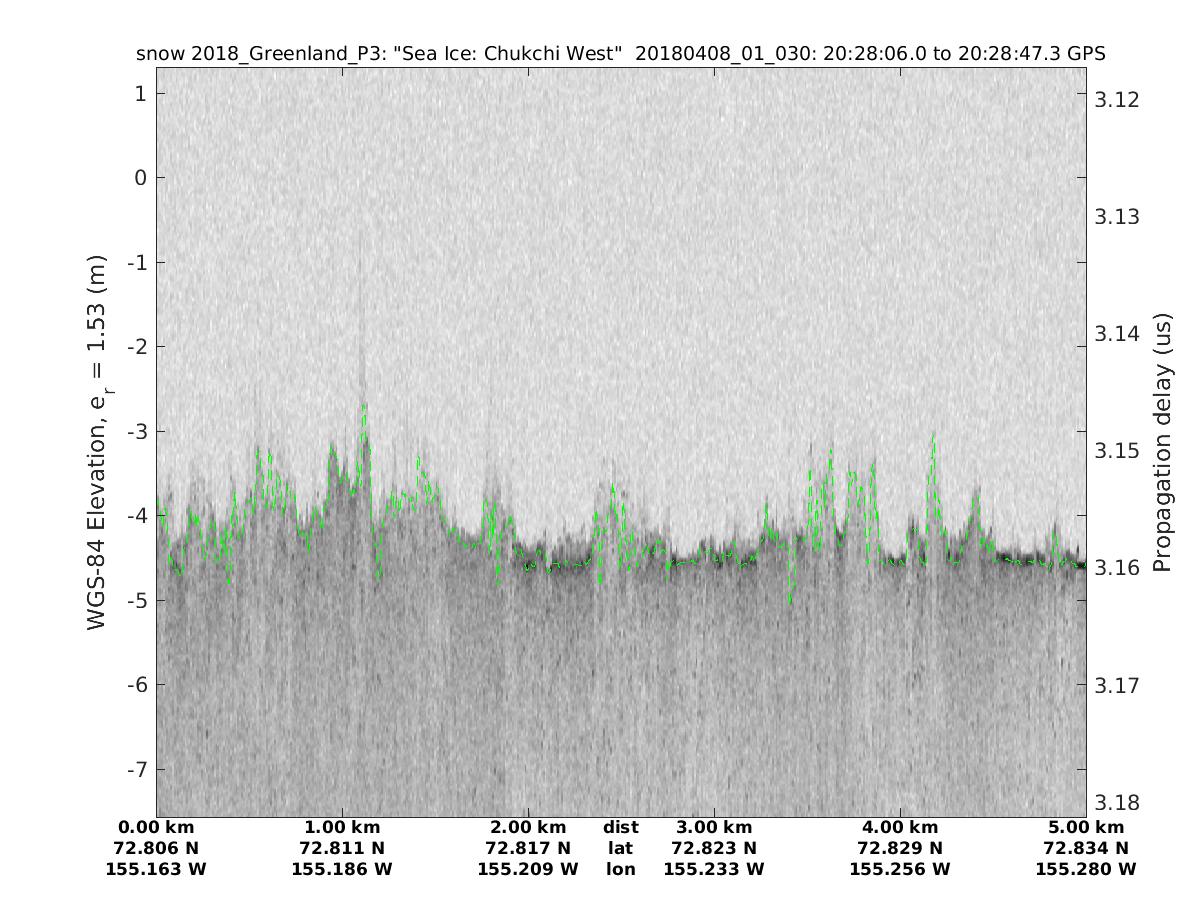1200x900 pixels.
Task: Click the 72.817 N latitude label
Action: [x=528, y=849]
